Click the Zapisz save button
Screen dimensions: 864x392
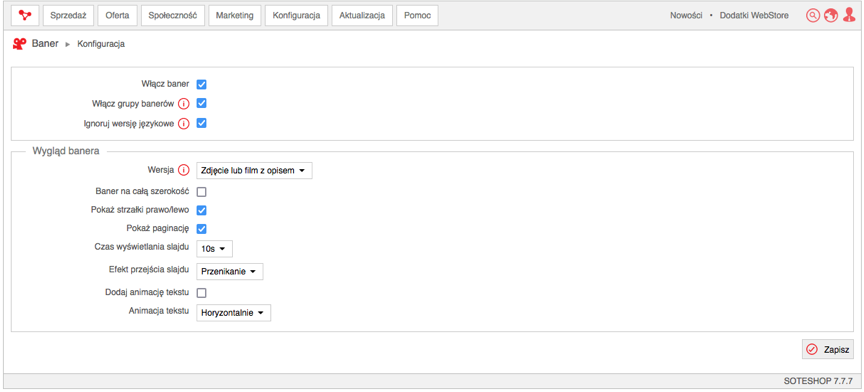pyautogui.click(x=828, y=350)
